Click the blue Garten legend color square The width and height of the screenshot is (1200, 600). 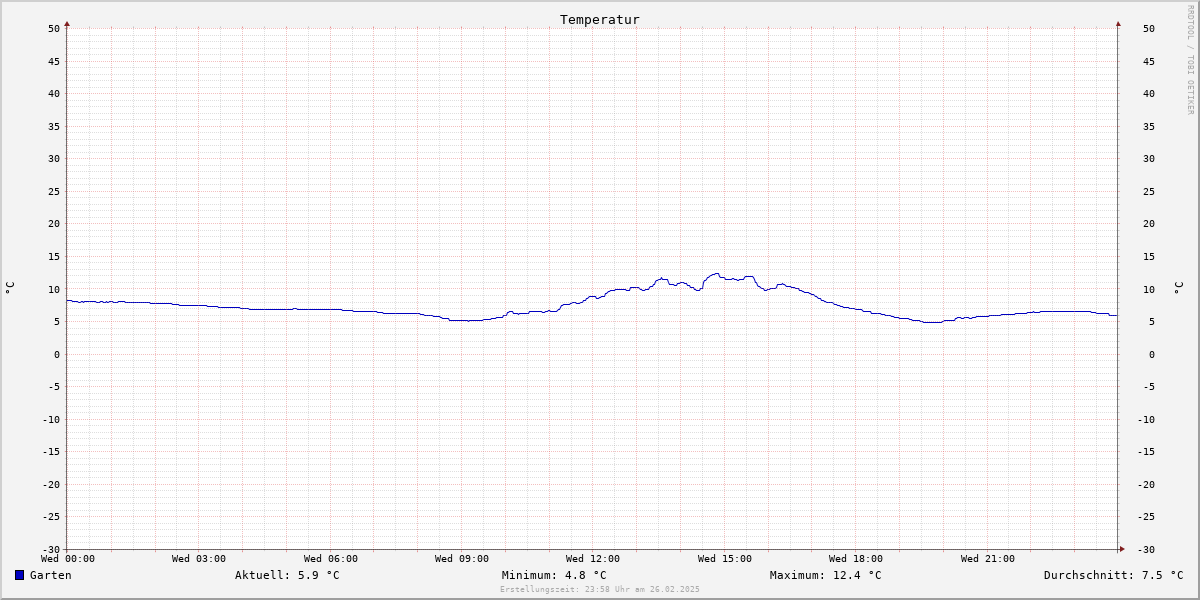19,575
